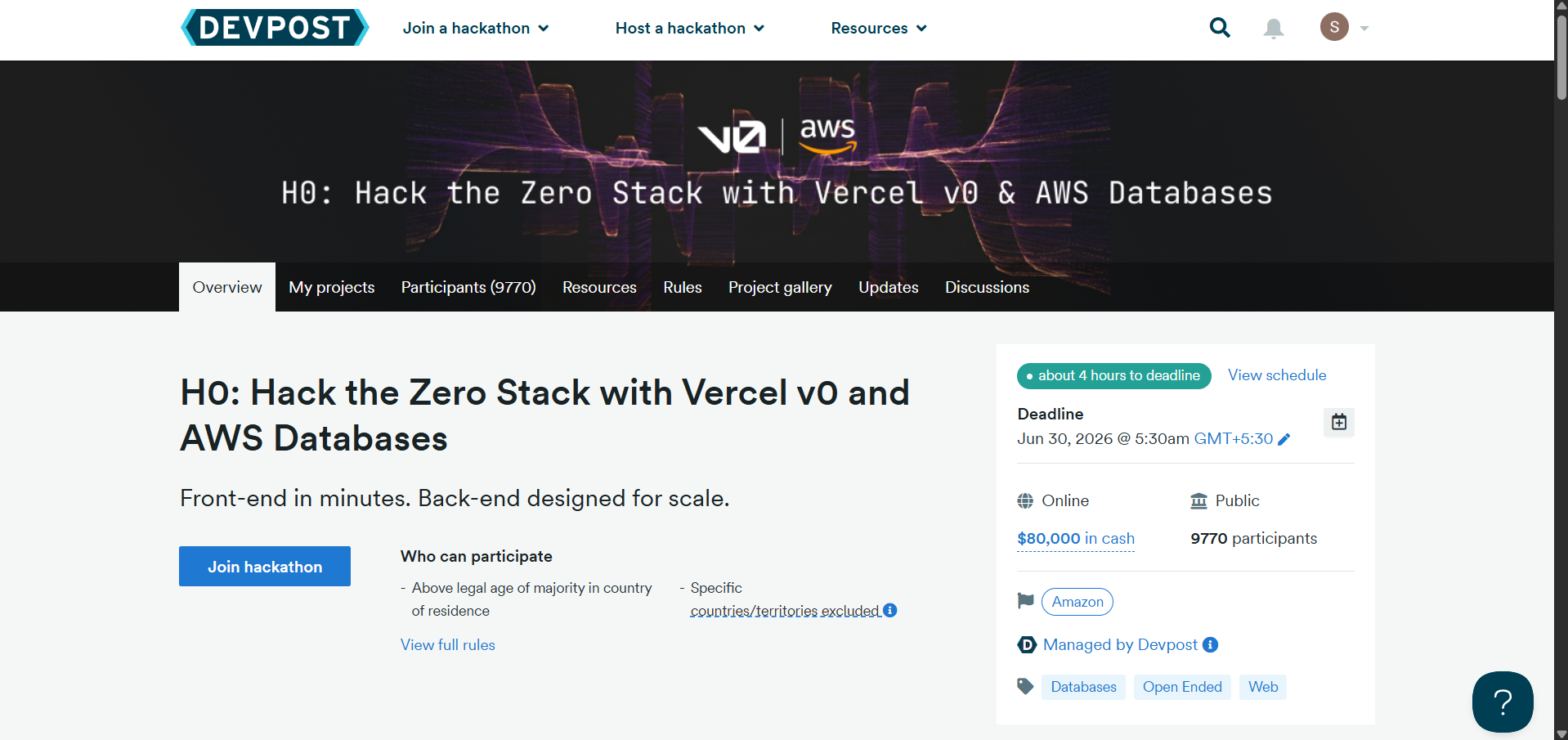1568x740 pixels.
Task: Switch to the Overview tab
Action: pos(227,287)
